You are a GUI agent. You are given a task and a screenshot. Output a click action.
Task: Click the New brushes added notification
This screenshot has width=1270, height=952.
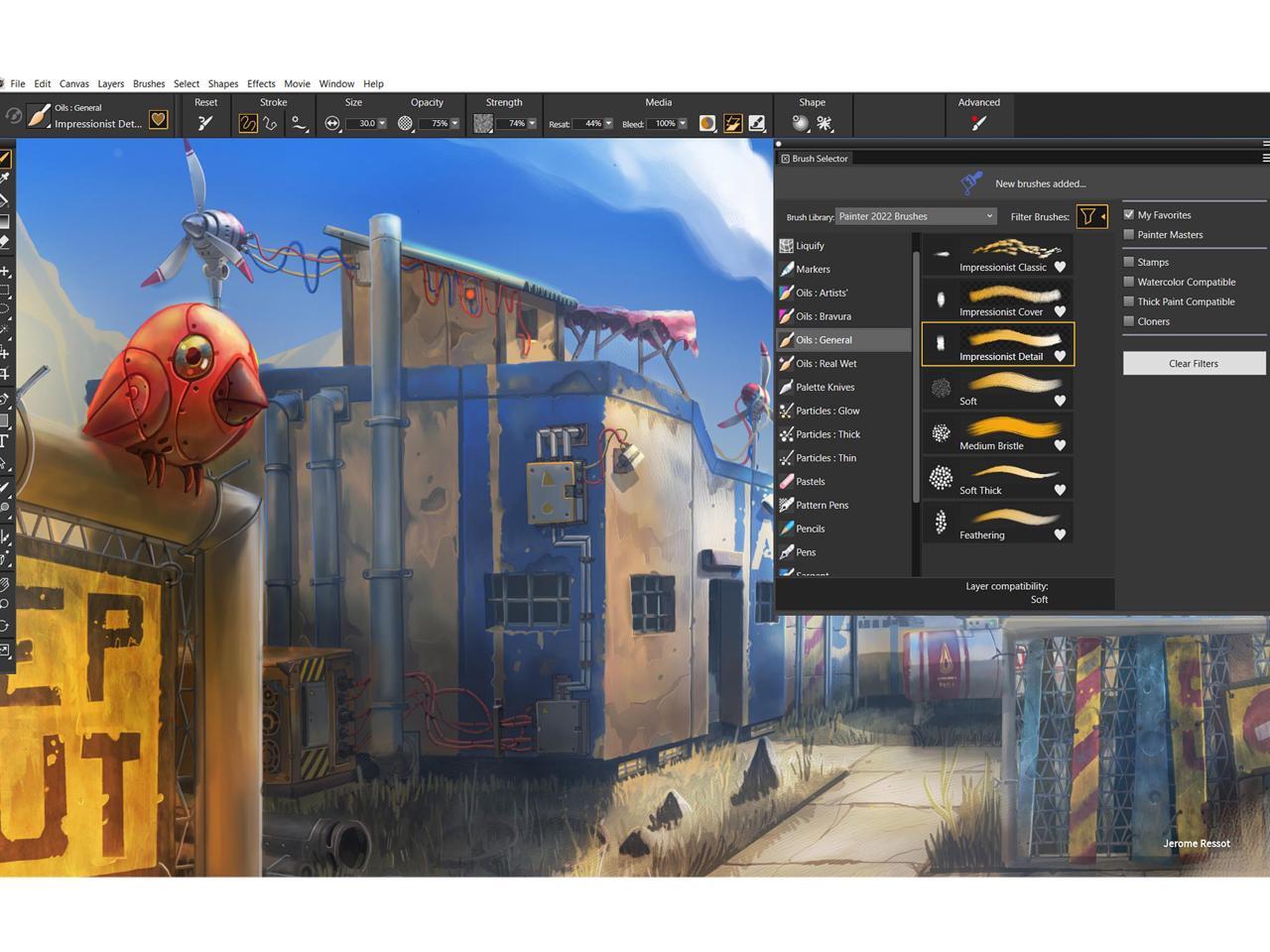tap(1039, 183)
